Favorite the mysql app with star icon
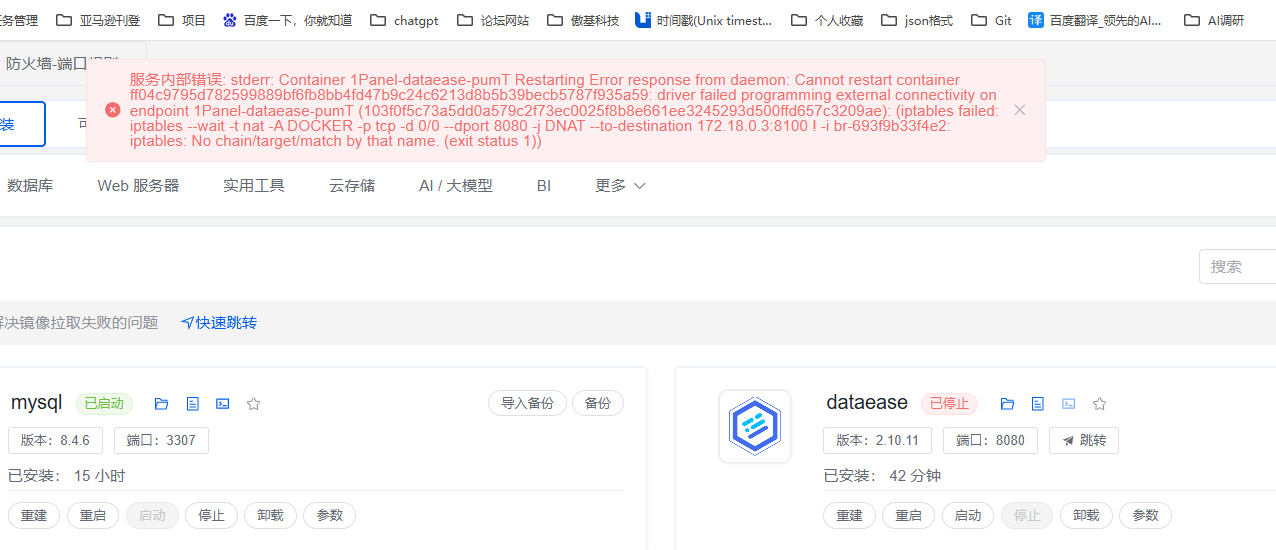 [x=253, y=404]
